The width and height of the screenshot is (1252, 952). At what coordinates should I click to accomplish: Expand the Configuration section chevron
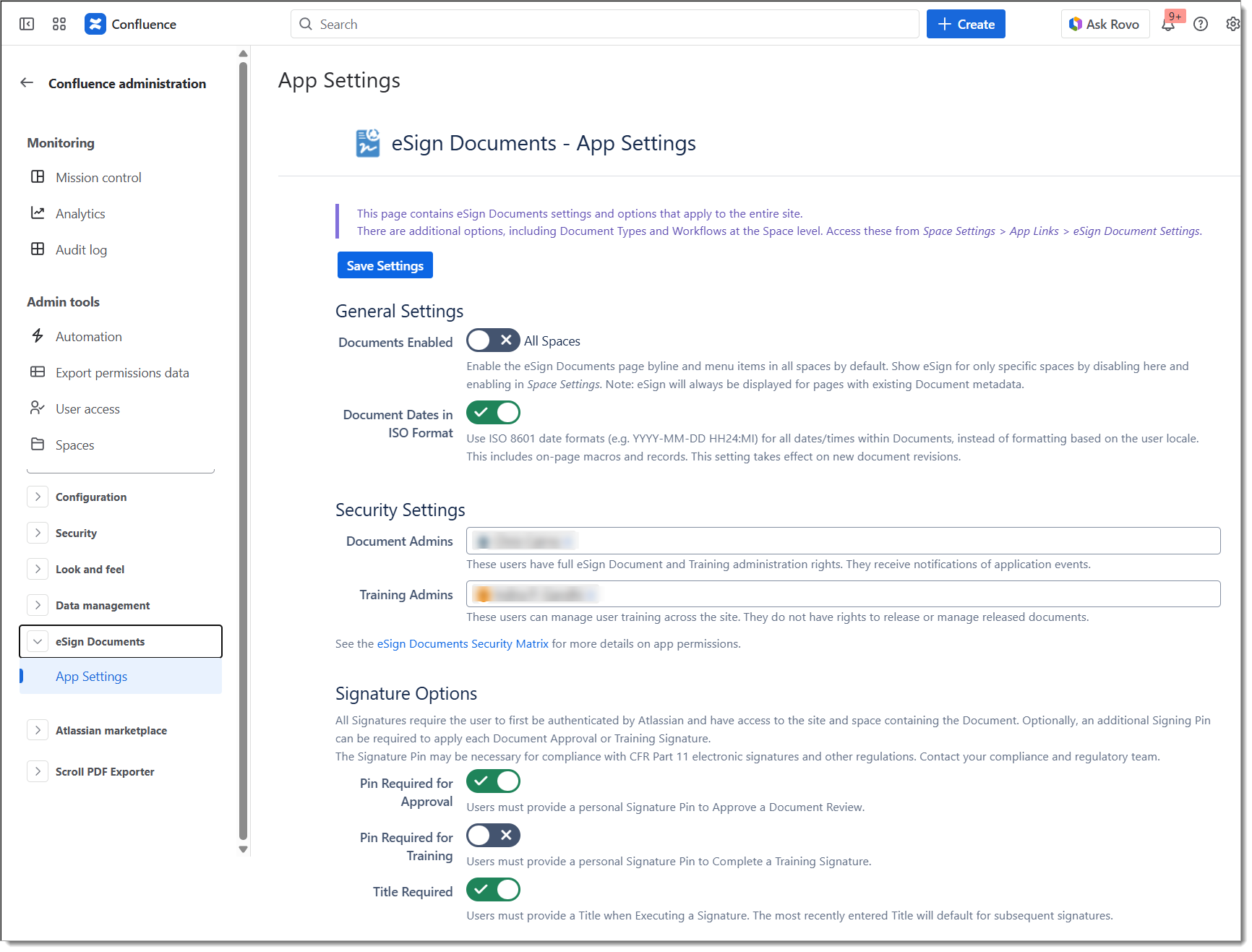[x=38, y=497]
